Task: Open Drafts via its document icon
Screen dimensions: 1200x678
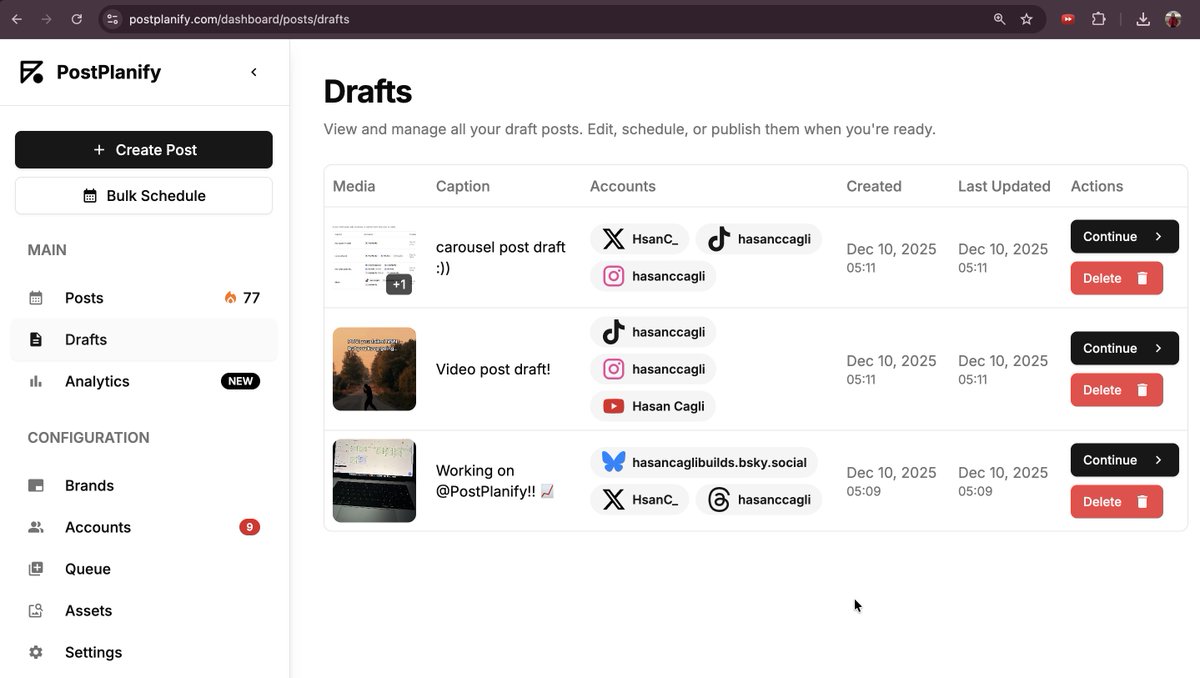Action: point(35,339)
